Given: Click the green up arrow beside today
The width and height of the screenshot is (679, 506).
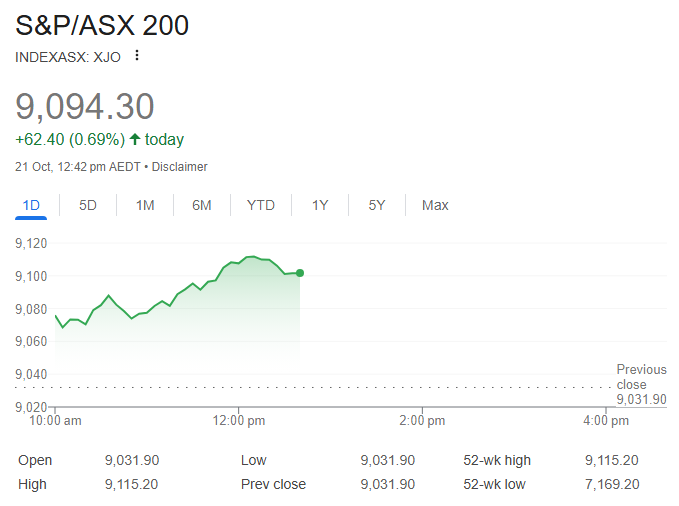Looking at the screenshot, I should (135, 139).
